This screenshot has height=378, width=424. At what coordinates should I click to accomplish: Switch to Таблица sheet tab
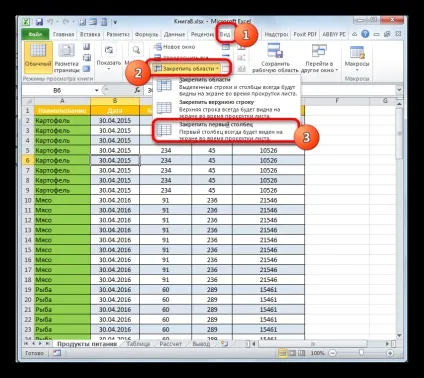click(138, 344)
